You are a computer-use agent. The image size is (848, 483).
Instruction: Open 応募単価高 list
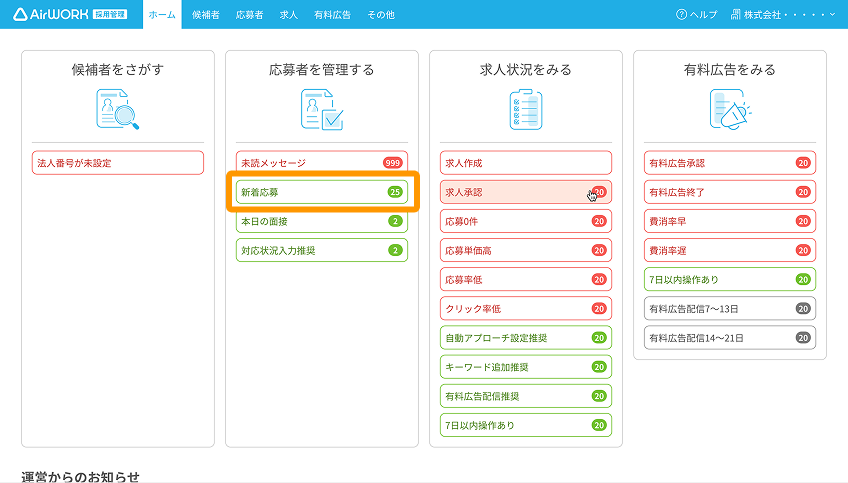pos(526,250)
